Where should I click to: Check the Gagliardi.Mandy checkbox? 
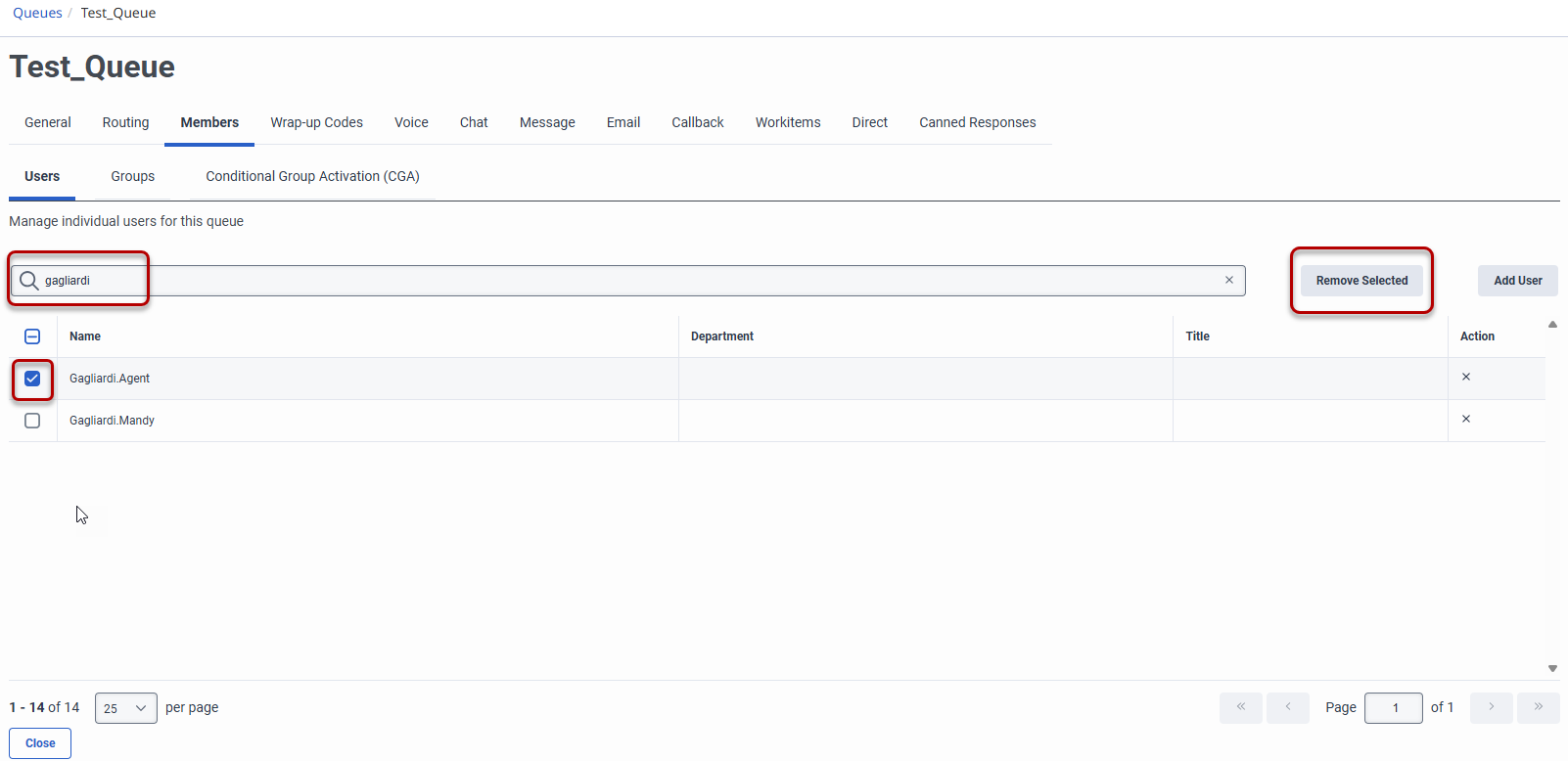32,421
